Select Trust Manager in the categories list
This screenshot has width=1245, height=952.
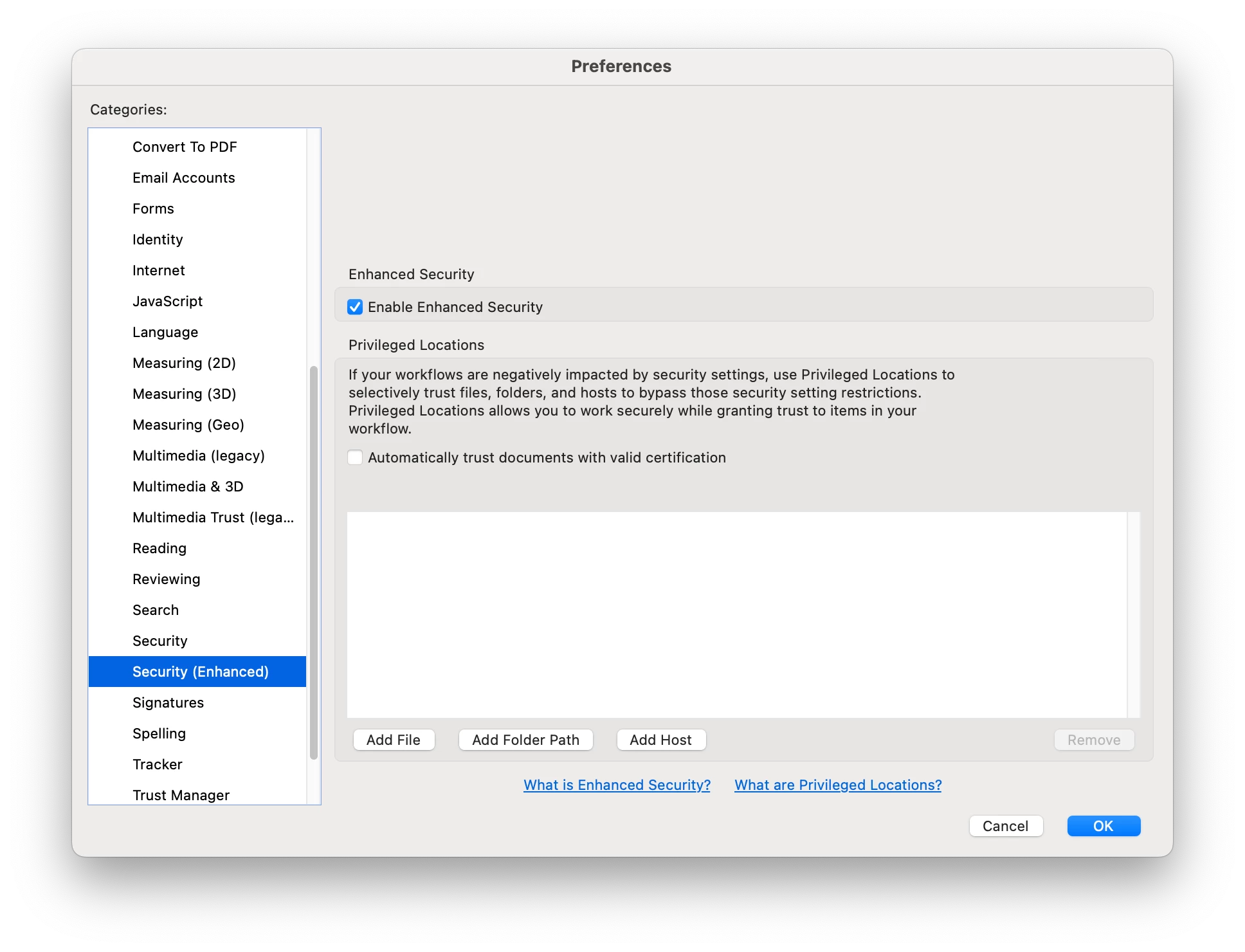(181, 795)
